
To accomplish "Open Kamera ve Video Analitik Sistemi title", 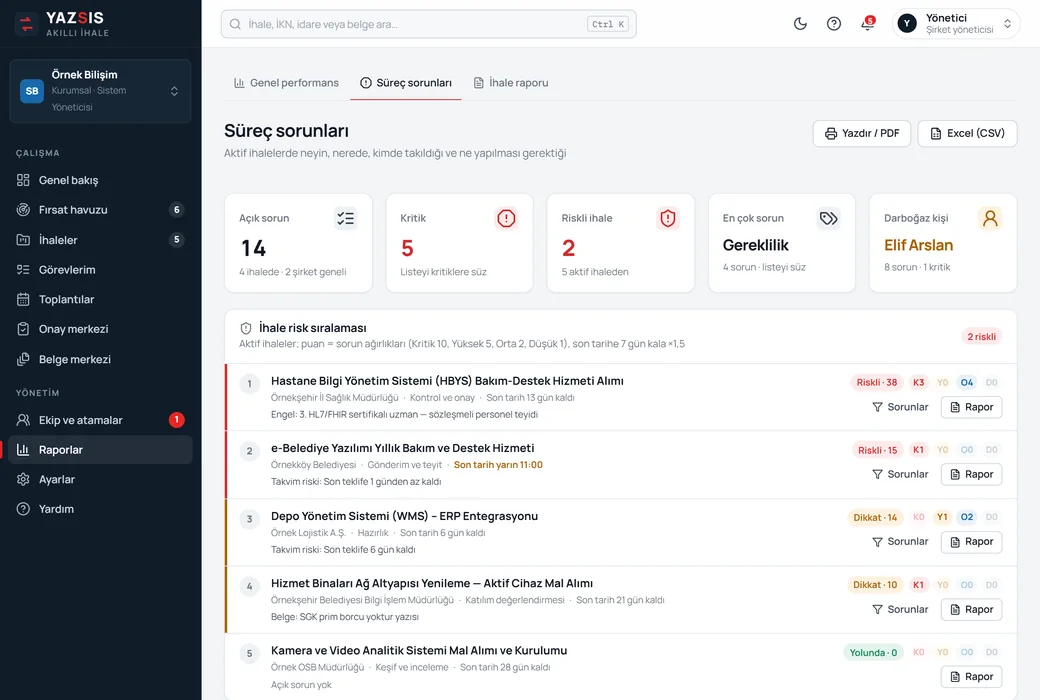I will [x=419, y=650].
